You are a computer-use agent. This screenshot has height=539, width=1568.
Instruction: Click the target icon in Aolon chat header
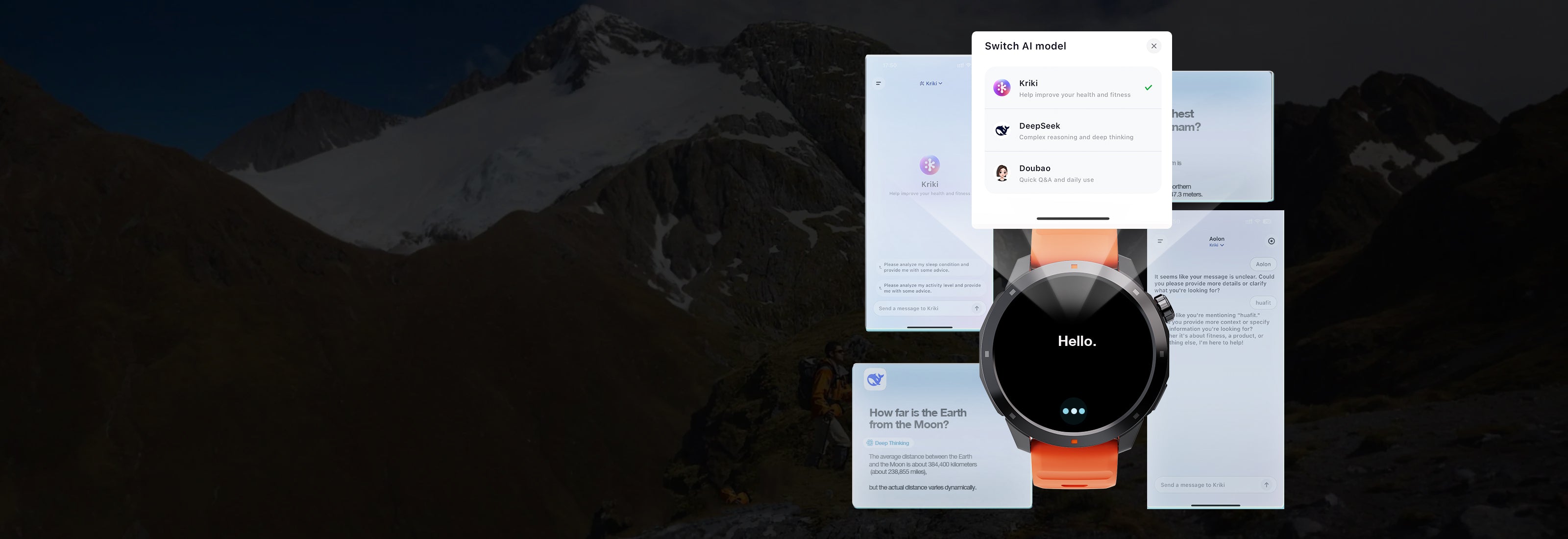tap(1271, 242)
